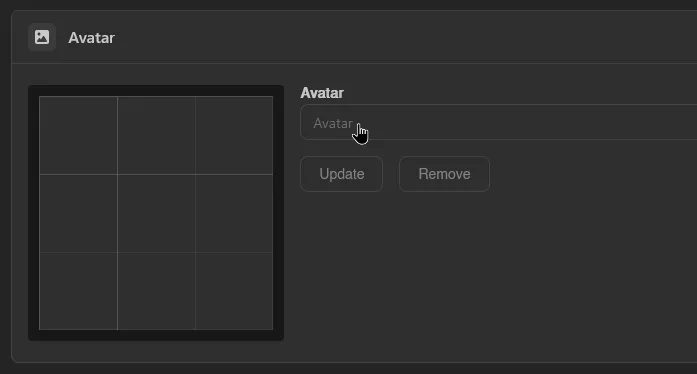This screenshot has height=374, width=697.
Task: Select the bottom-right cell of avatar preview grid
Action: coord(234,291)
